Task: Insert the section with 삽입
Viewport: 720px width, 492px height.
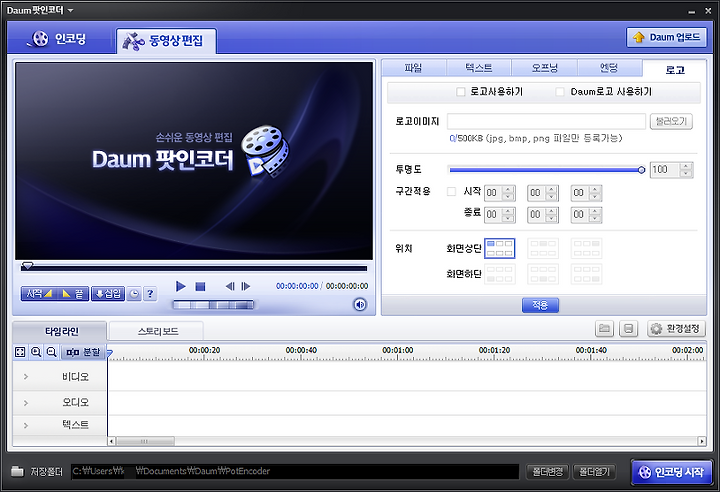Action: [x=108, y=294]
